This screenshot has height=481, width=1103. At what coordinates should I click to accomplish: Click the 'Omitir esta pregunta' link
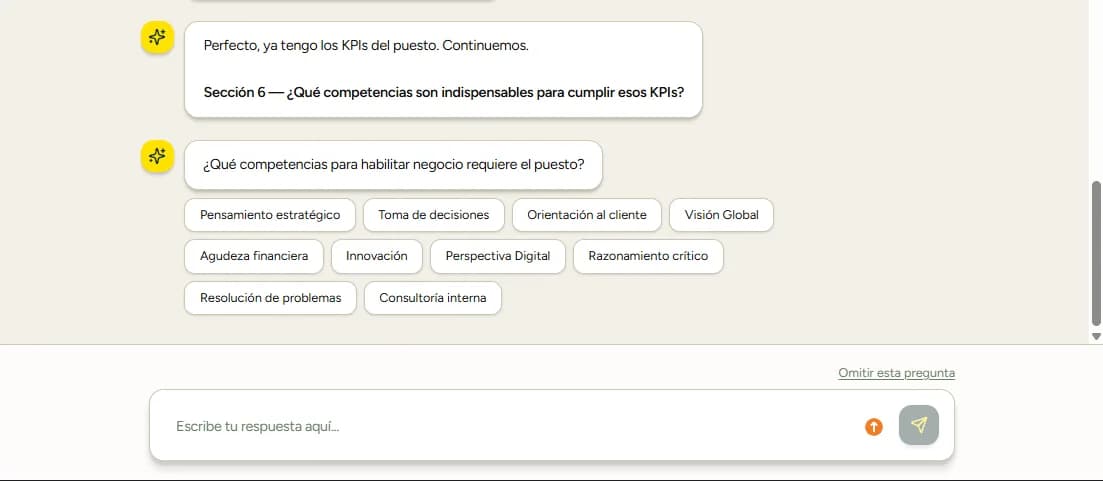click(896, 373)
